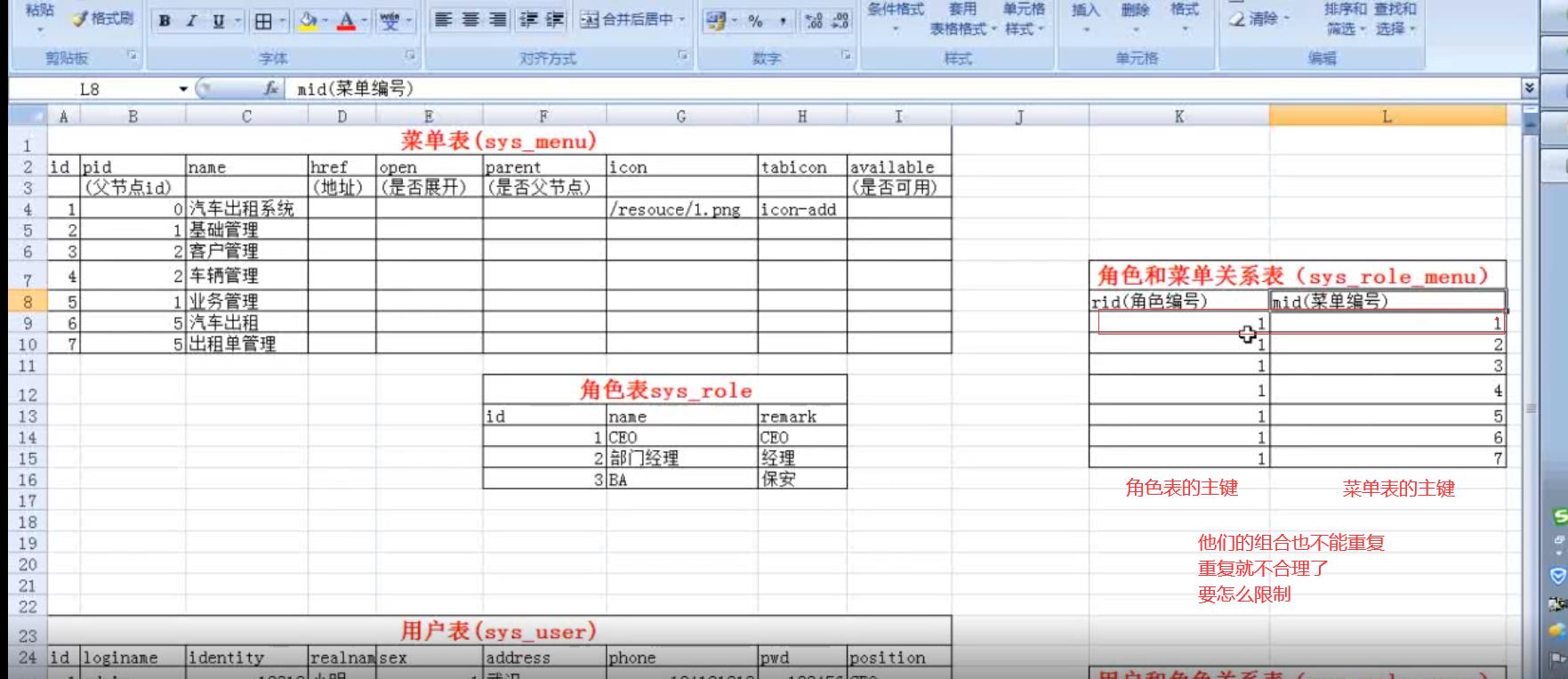
Task: Click the red text 菜单表的主键
Action: 1398,489
